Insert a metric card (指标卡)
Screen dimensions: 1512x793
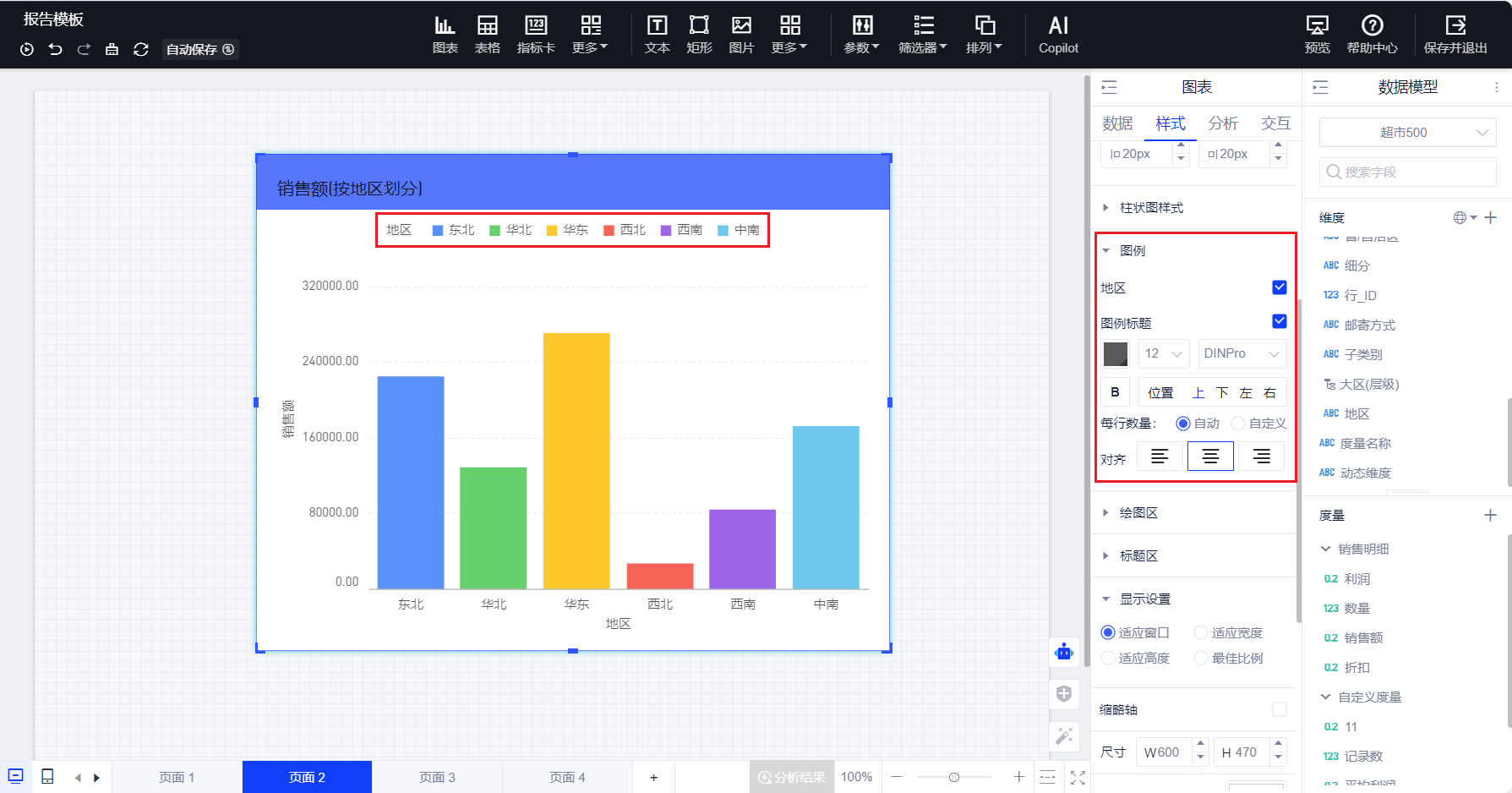[x=536, y=35]
